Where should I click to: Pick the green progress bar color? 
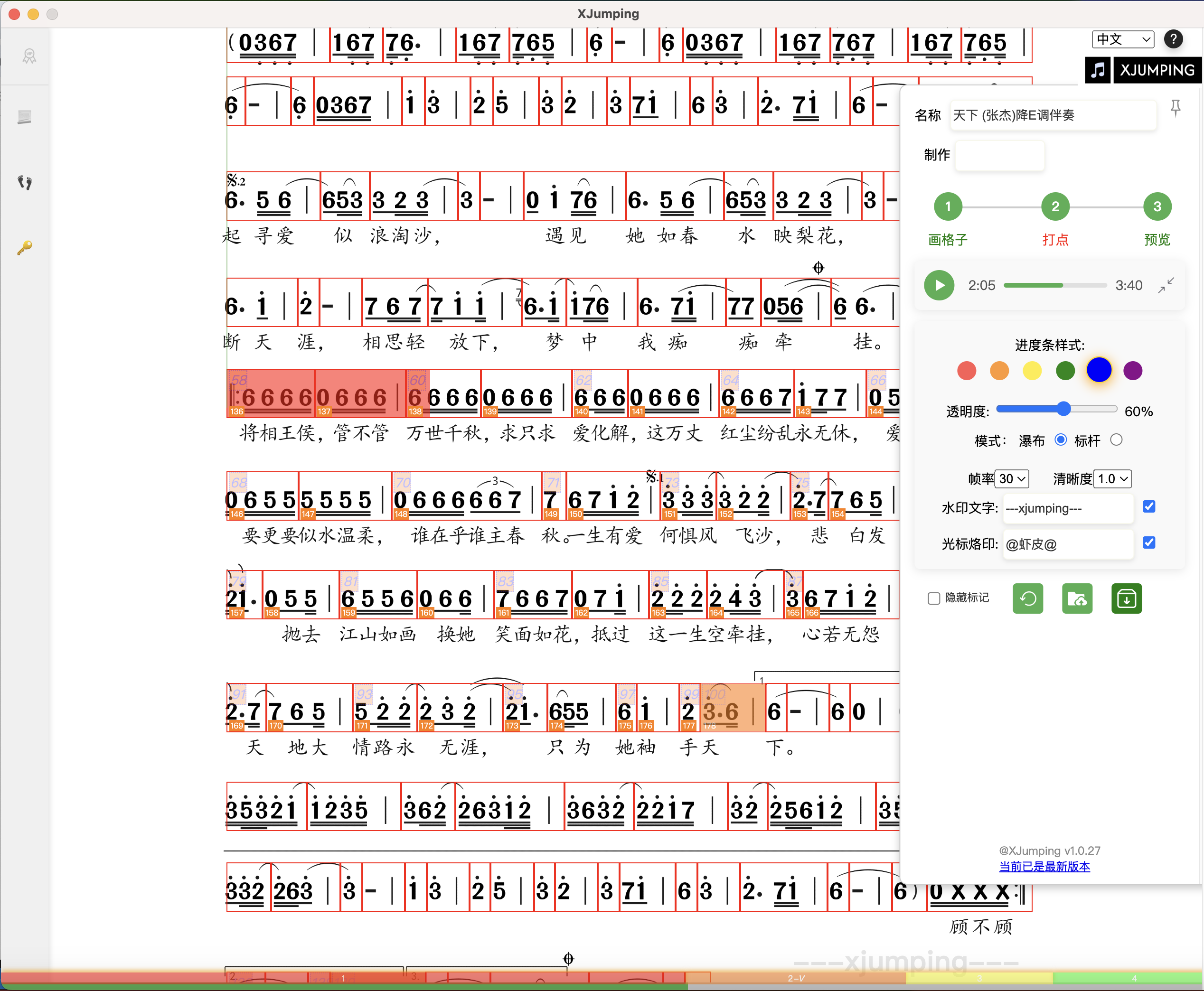1065,371
